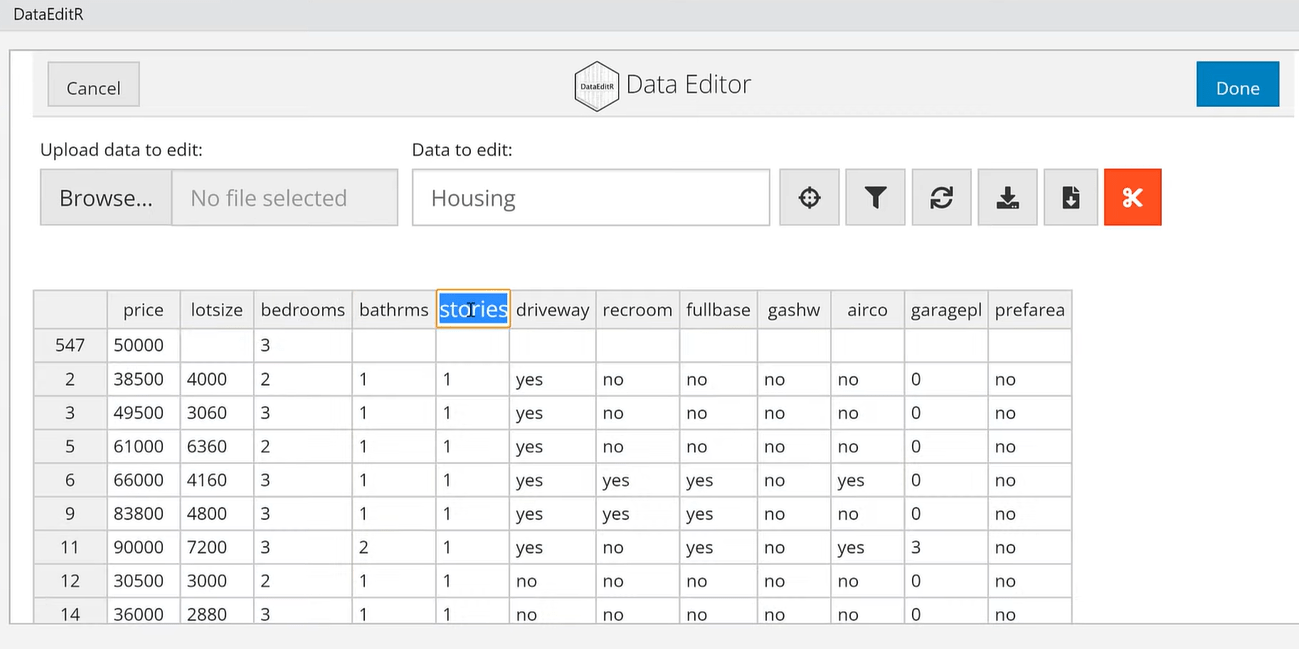Select the recroom column header

click(638, 310)
